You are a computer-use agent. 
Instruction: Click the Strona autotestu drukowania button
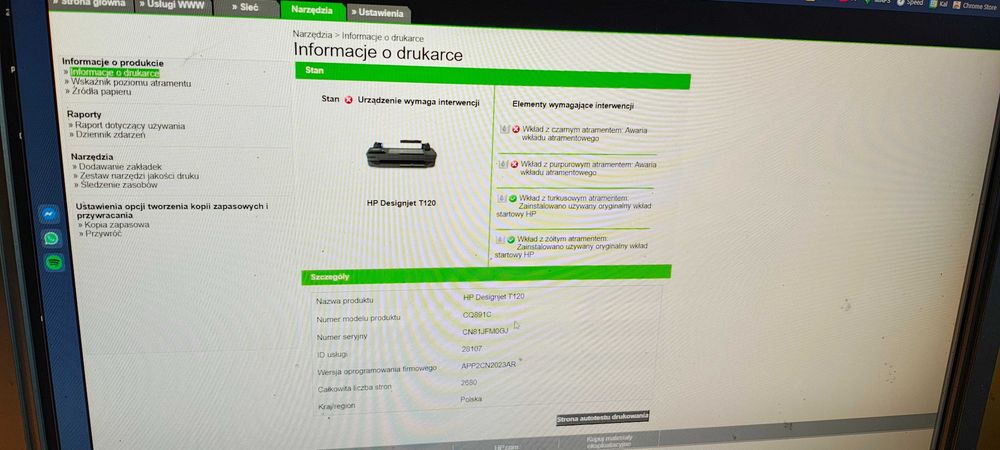(603, 418)
